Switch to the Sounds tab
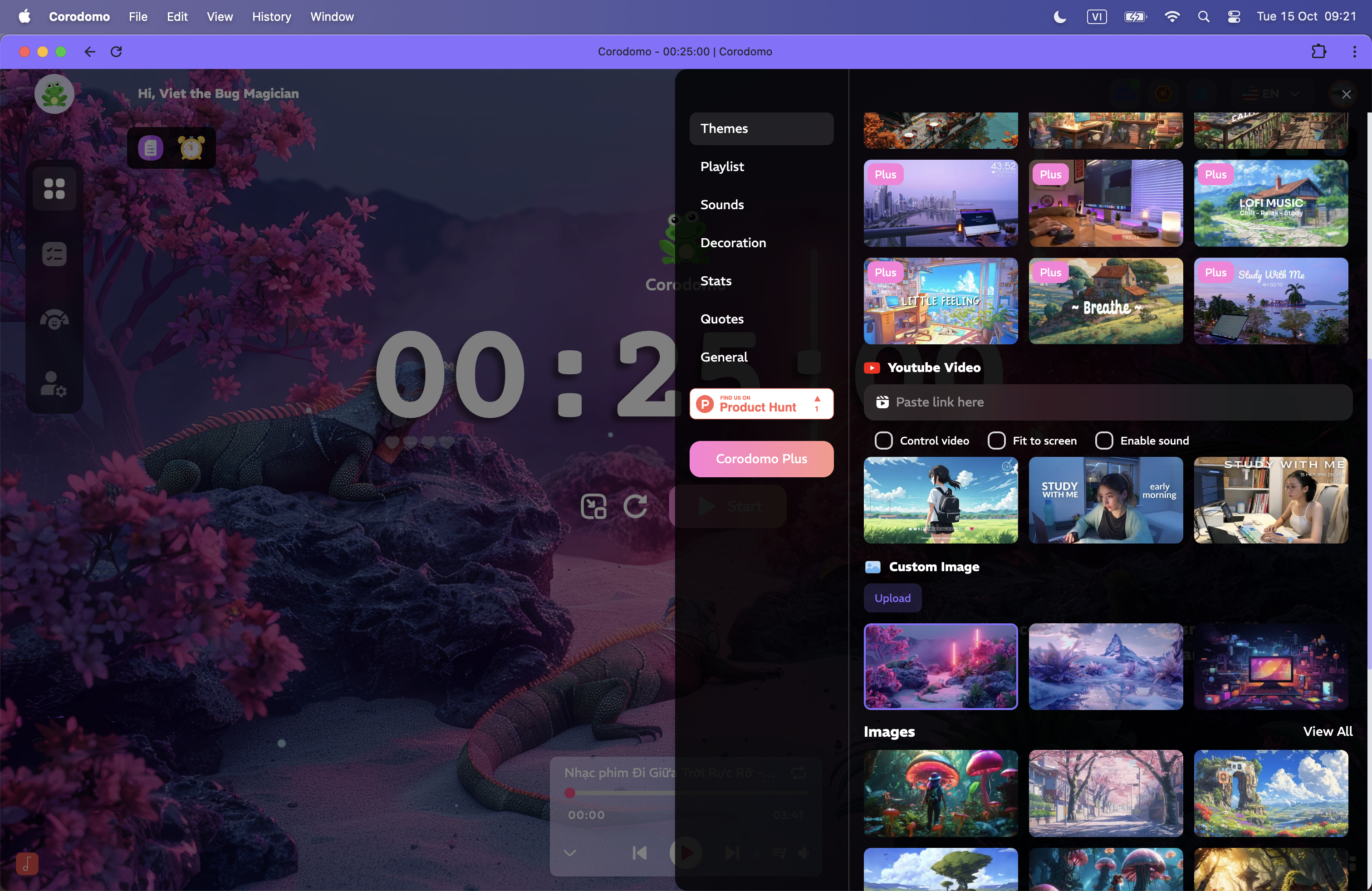The image size is (1372, 891). (x=761, y=205)
